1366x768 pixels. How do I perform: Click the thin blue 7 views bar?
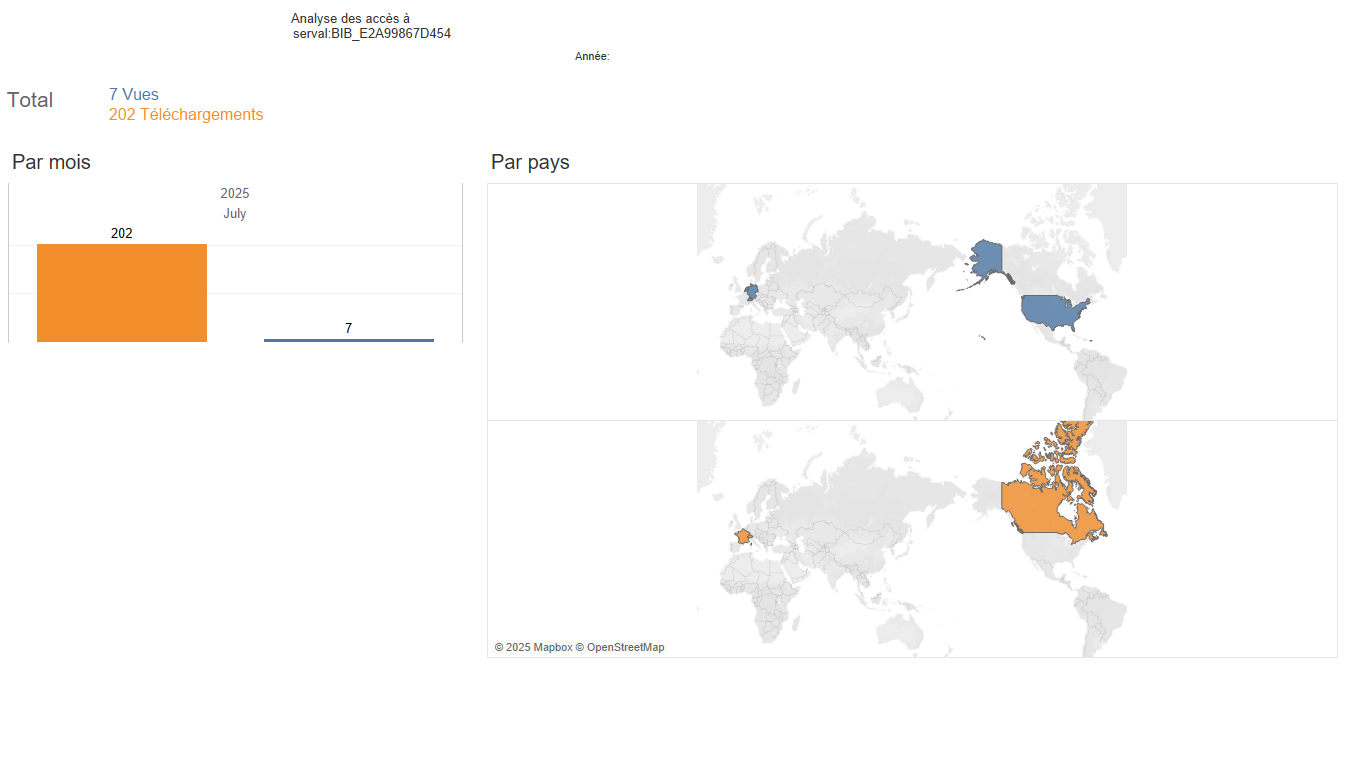coord(349,340)
